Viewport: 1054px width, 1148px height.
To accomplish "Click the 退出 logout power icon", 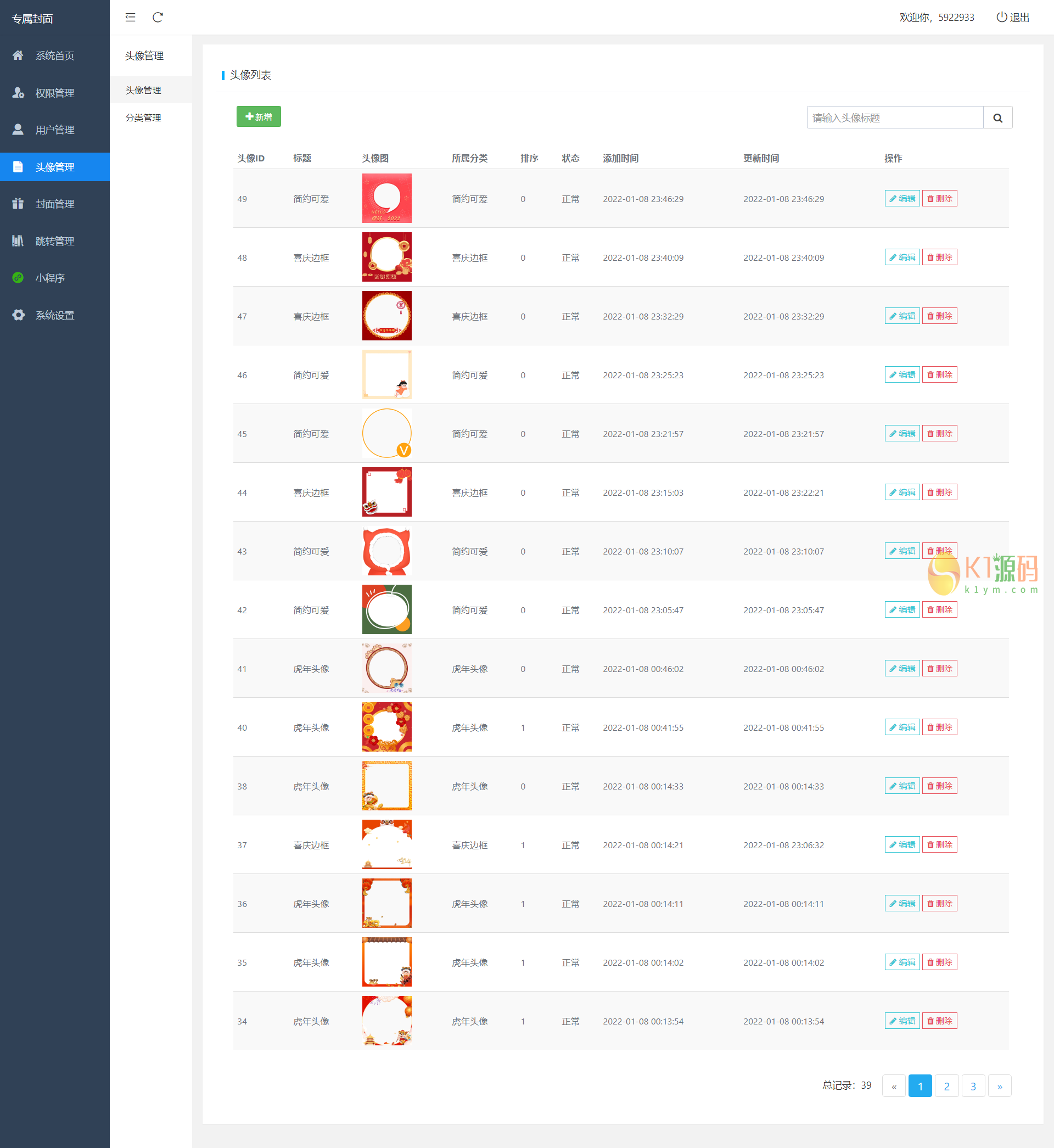I will tap(1001, 17).
